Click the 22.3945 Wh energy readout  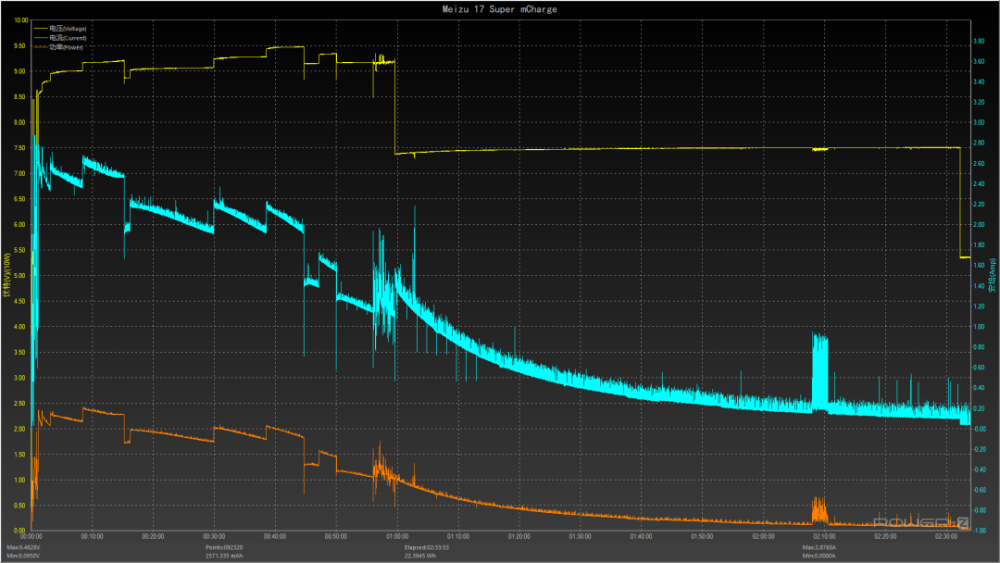point(420,556)
